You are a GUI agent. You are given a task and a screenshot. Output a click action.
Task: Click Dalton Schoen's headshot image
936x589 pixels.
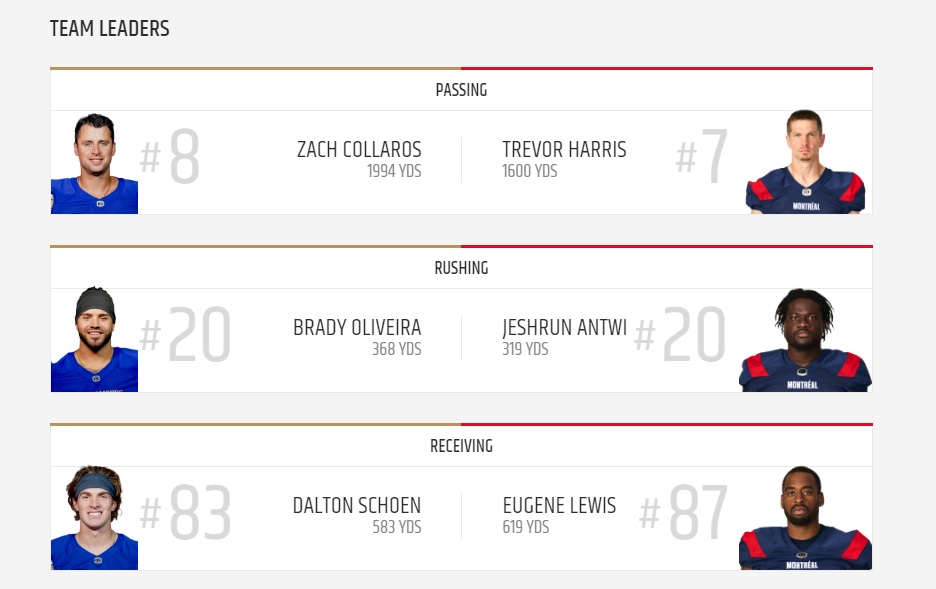pyautogui.click(x=94, y=519)
